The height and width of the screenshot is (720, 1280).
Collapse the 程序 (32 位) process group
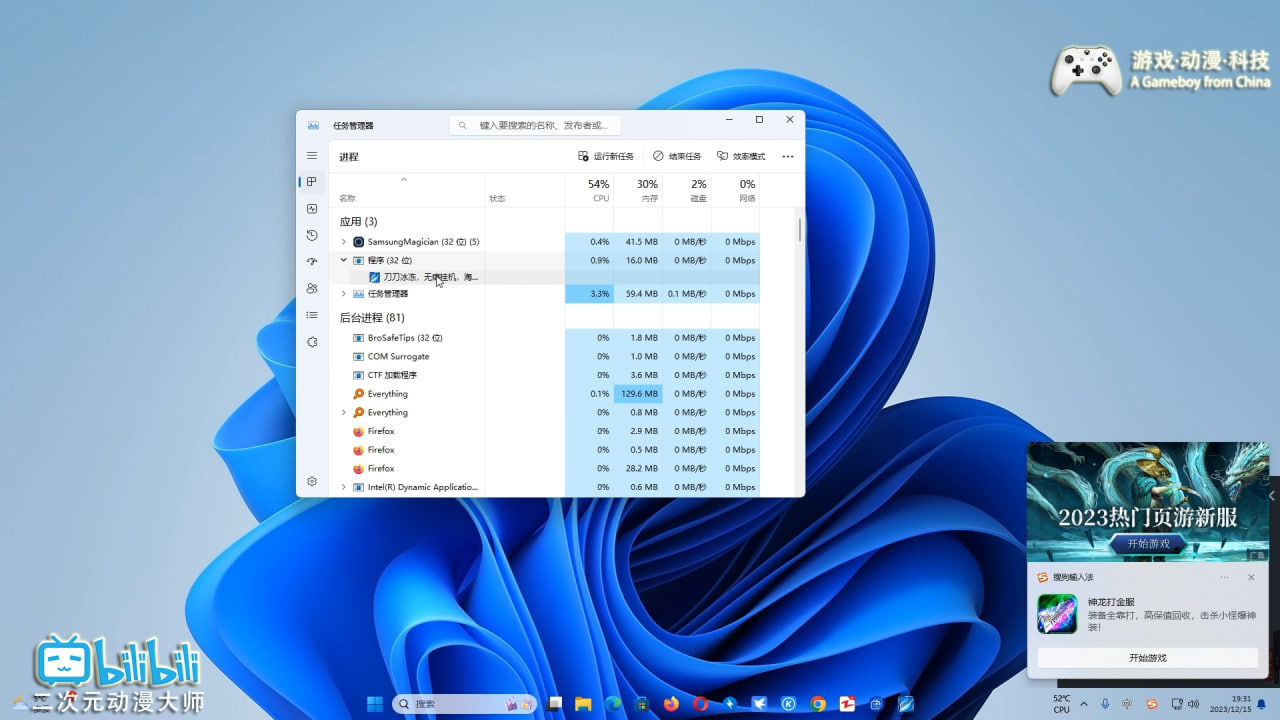pyautogui.click(x=343, y=260)
